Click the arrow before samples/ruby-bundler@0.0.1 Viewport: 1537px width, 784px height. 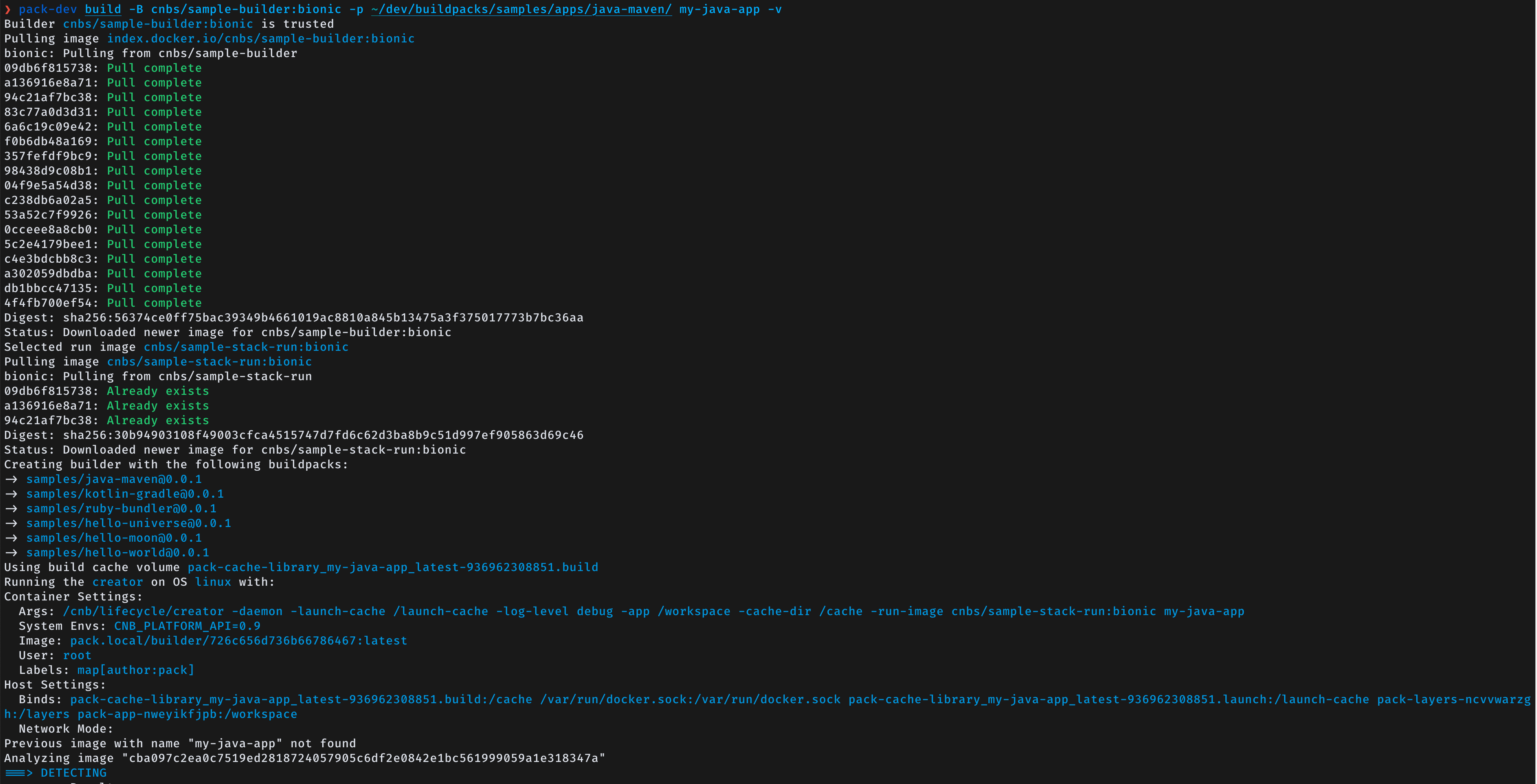pos(11,508)
